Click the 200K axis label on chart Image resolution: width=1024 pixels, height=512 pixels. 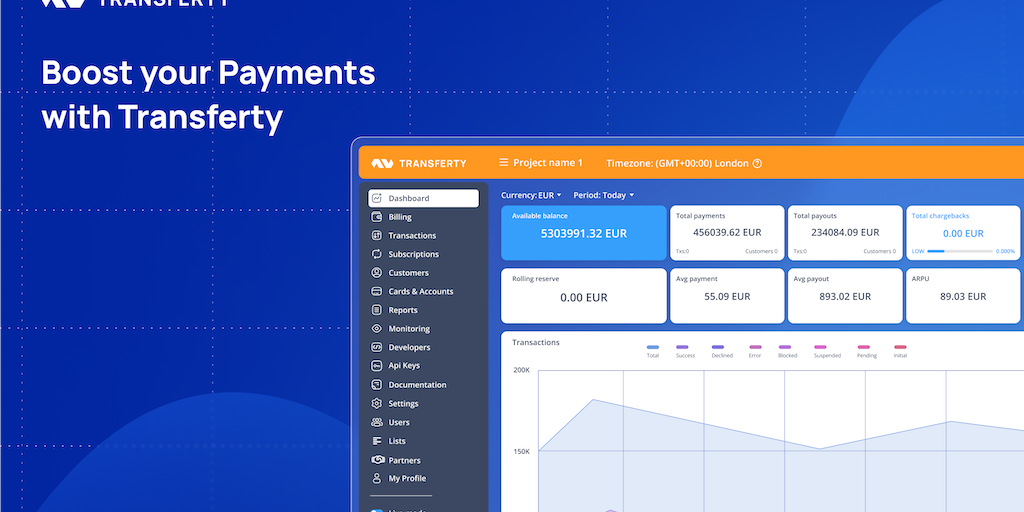coord(522,370)
